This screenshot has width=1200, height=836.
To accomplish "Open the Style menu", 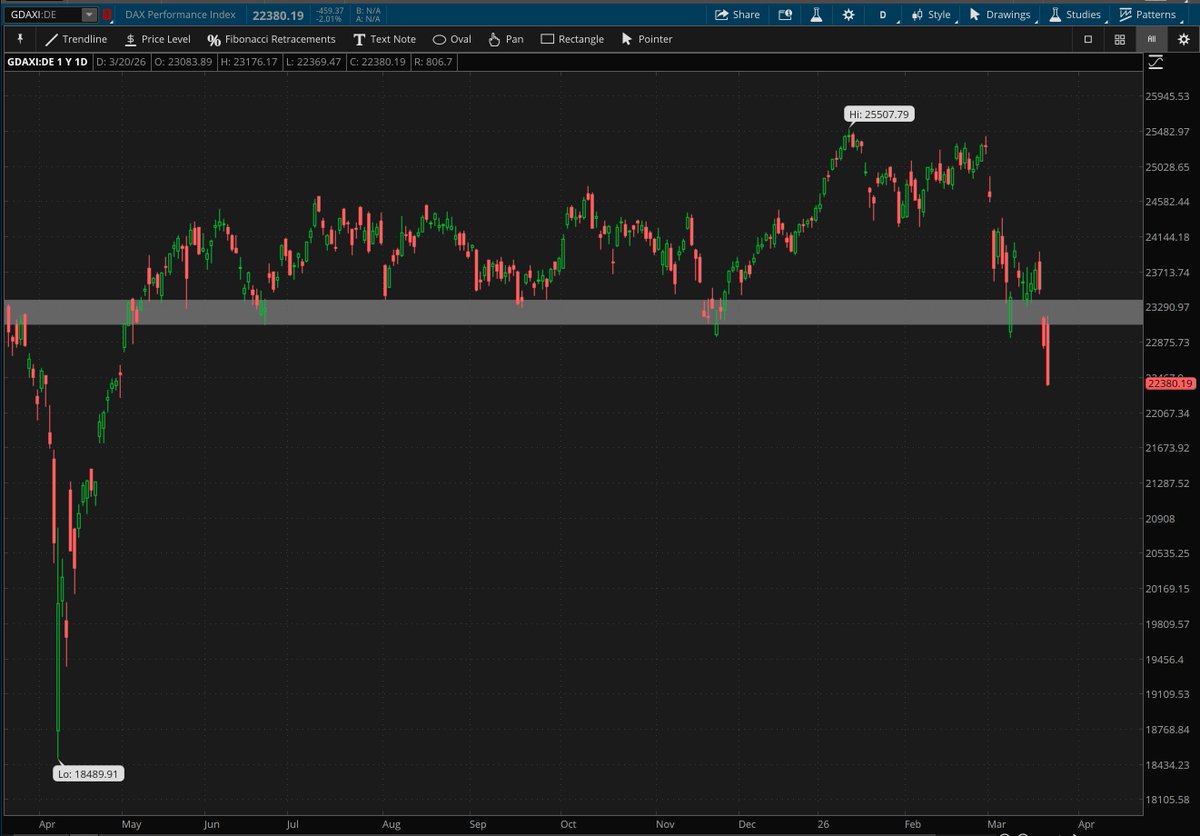I will click(x=930, y=15).
